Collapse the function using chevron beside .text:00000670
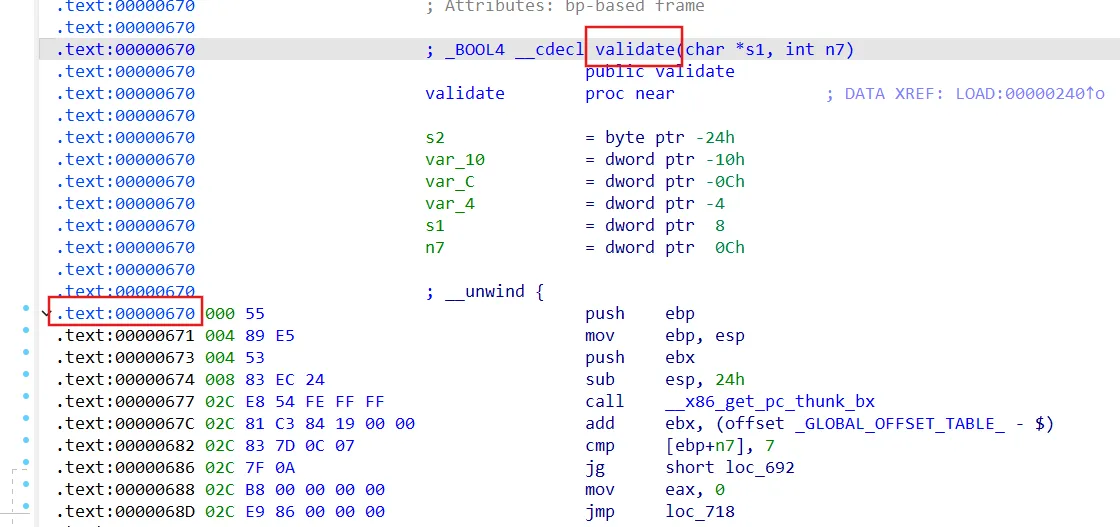The image size is (1120, 527). 45,314
